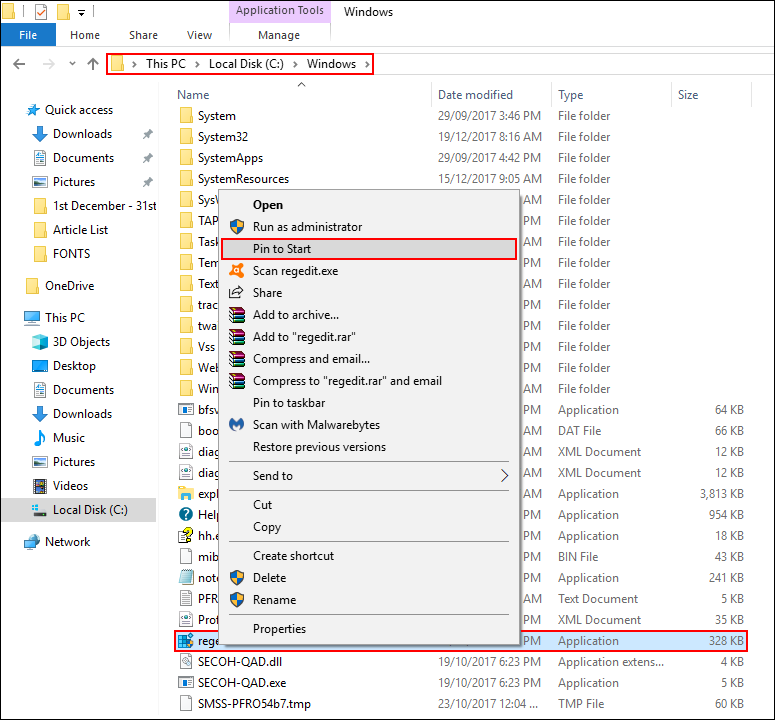Open the FONTS folder in sidebar
This screenshot has height=720, width=775.
click(71, 254)
